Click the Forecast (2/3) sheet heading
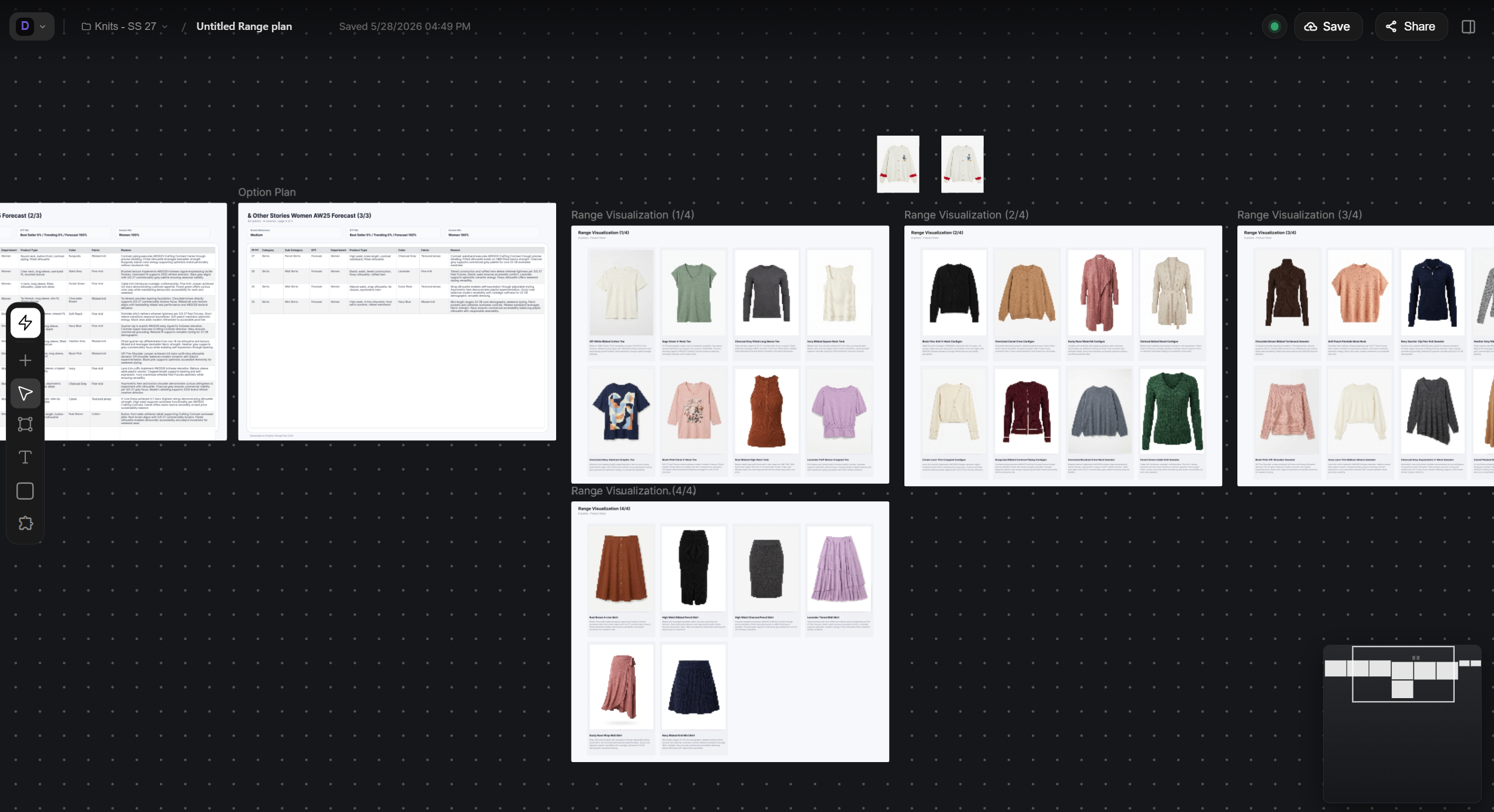This screenshot has width=1494, height=812. tap(21, 215)
